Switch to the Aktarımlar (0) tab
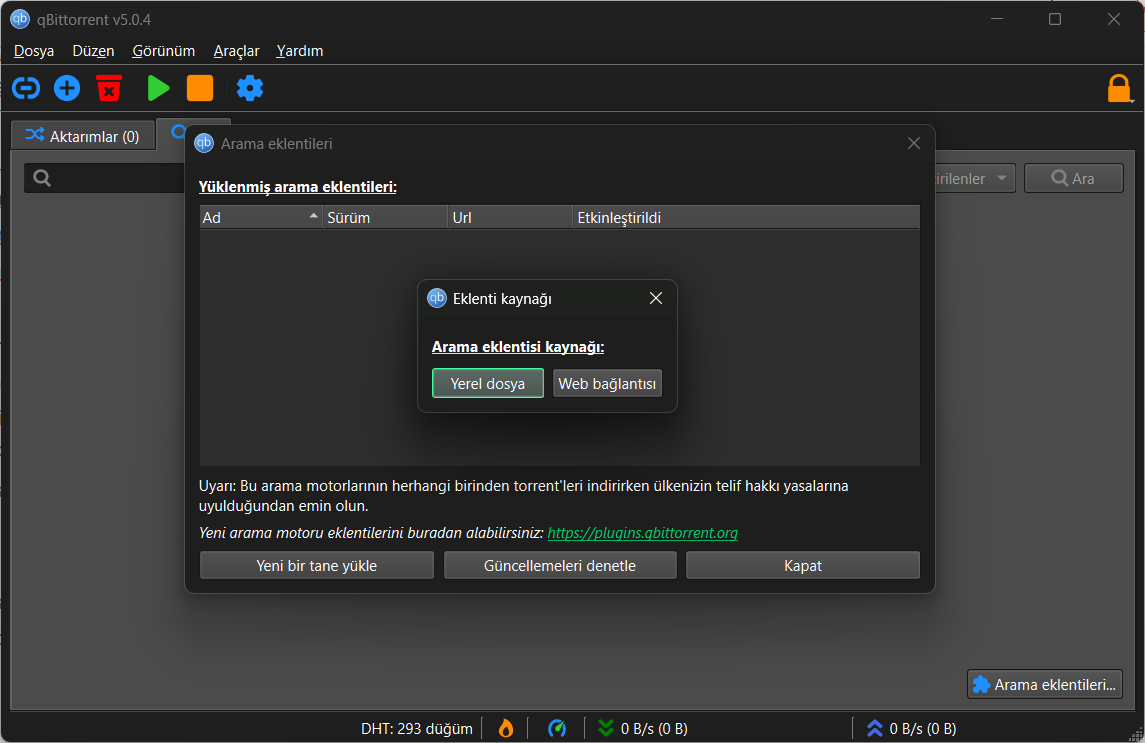 83,136
